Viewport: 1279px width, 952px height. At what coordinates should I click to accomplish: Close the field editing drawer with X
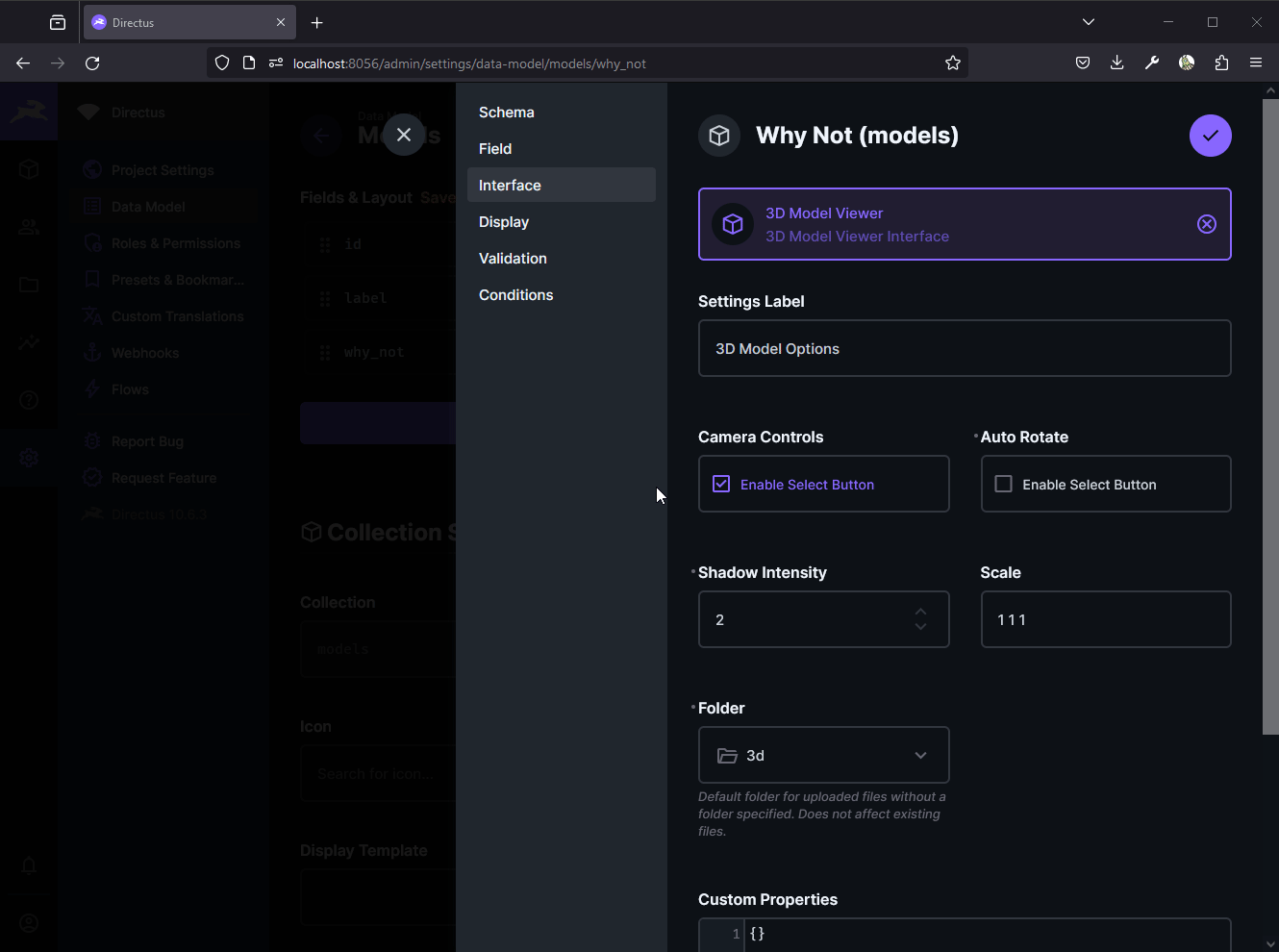click(404, 135)
